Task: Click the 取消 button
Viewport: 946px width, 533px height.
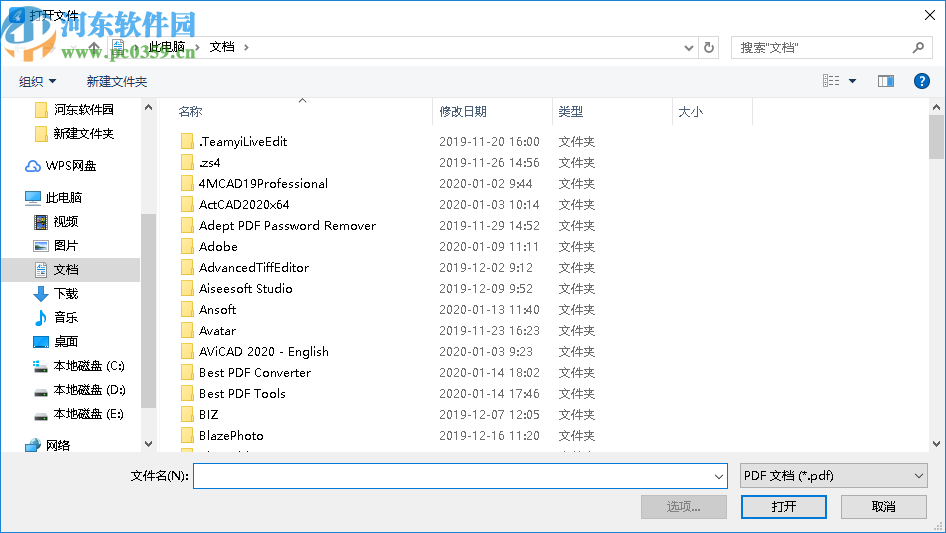Action: click(883, 506)
